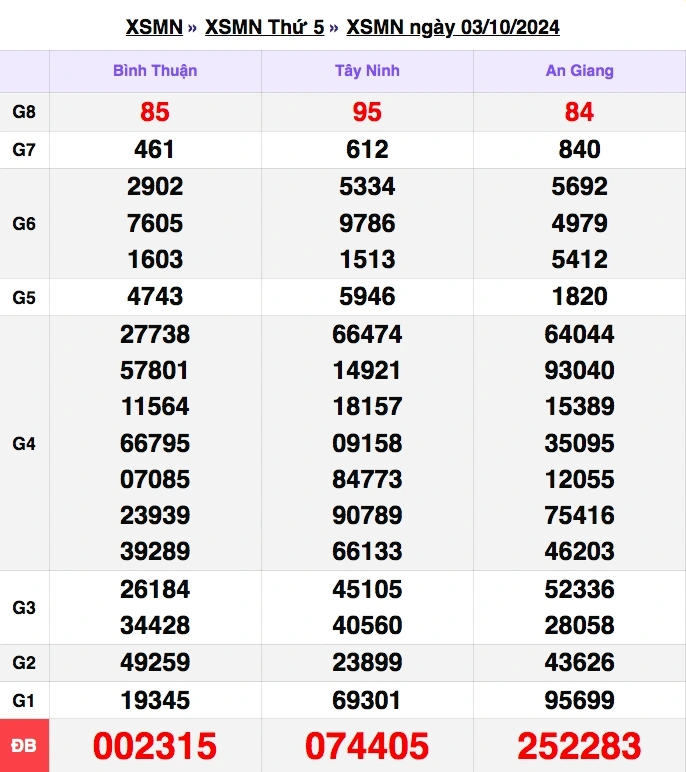
Task: Click the XSMN ngày 03/10/2024 link
Action: (x=452, y=27)
